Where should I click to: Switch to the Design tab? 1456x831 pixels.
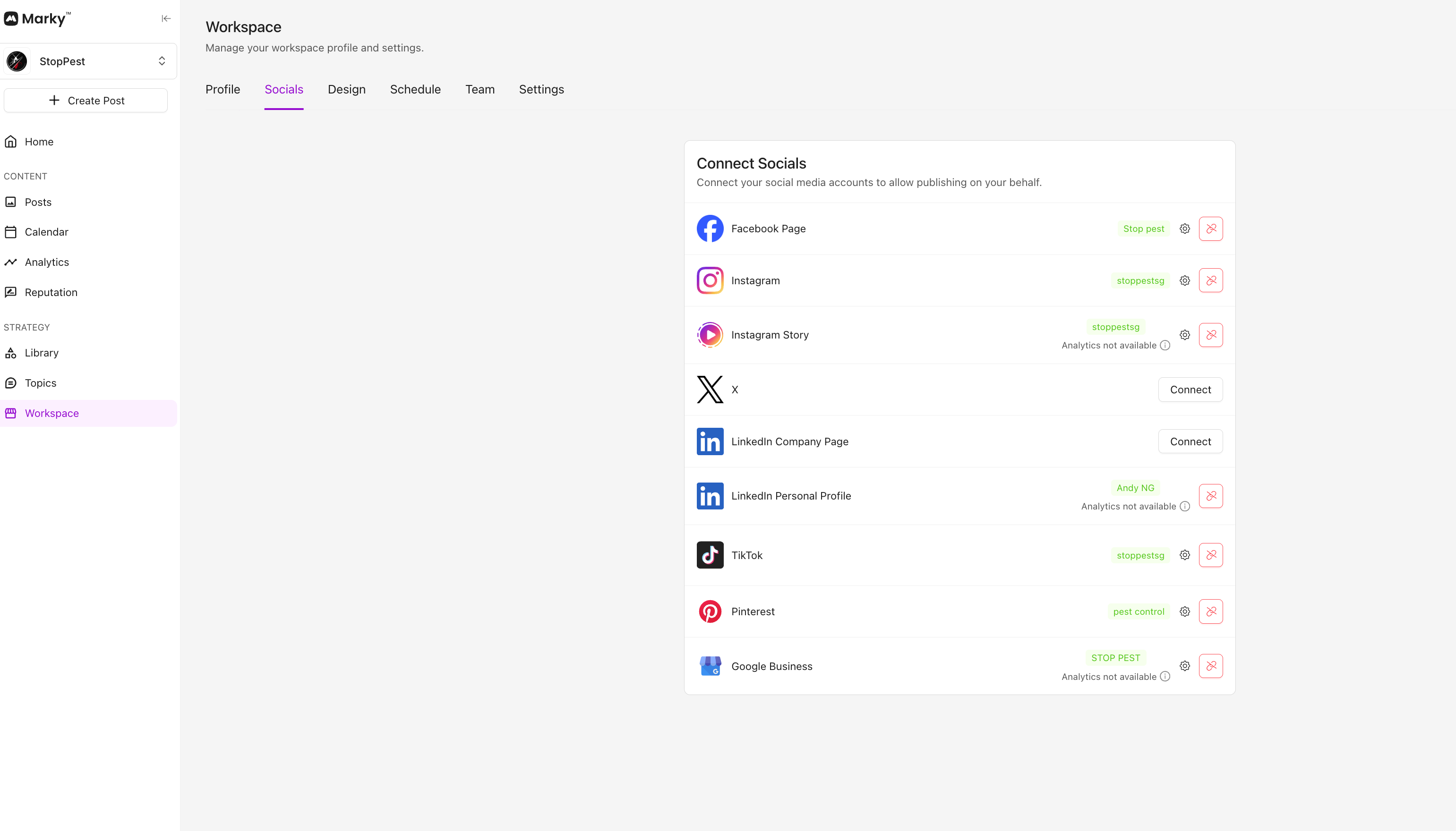(x=347, y=90)
